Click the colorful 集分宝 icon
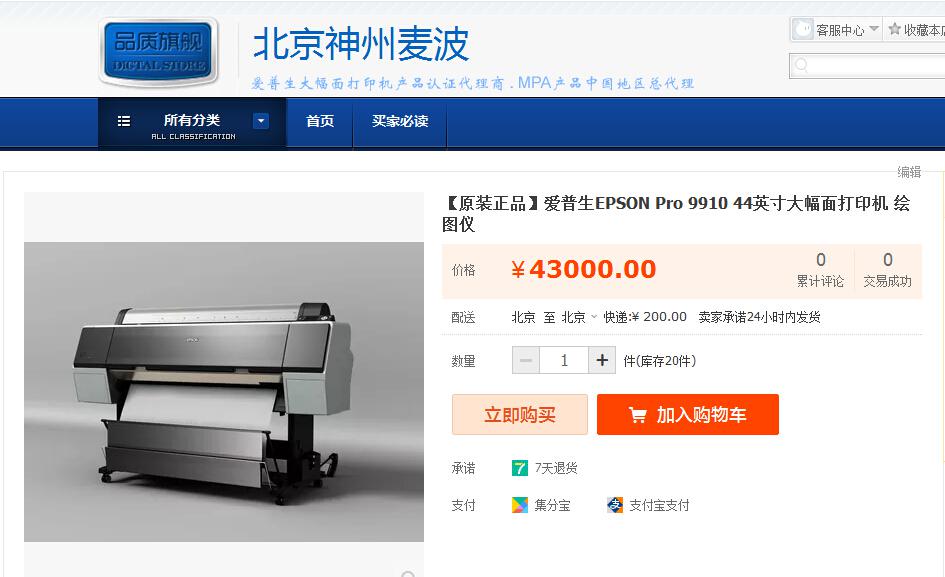The image size is (945, 577). [520, 505]
